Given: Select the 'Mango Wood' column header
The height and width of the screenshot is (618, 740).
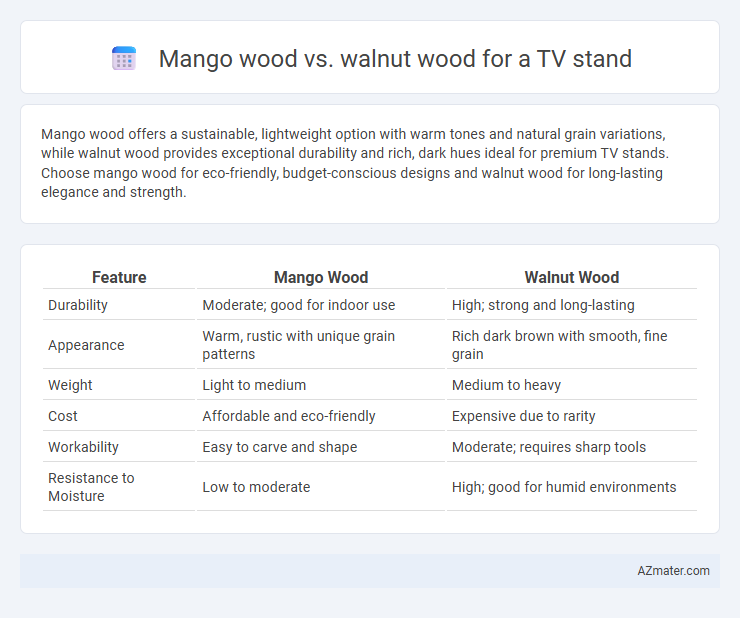Looking at the screenshot, I should tap(321, 277).
